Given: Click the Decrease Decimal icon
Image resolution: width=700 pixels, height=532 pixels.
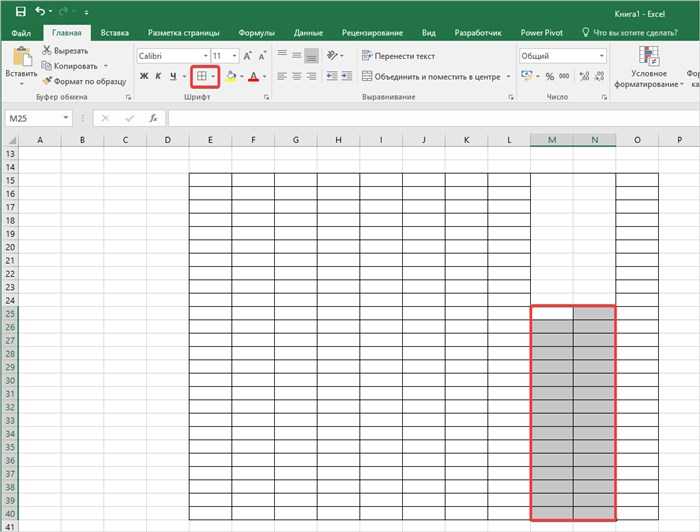Looking at the screenshot, I should tap(600, 76).
